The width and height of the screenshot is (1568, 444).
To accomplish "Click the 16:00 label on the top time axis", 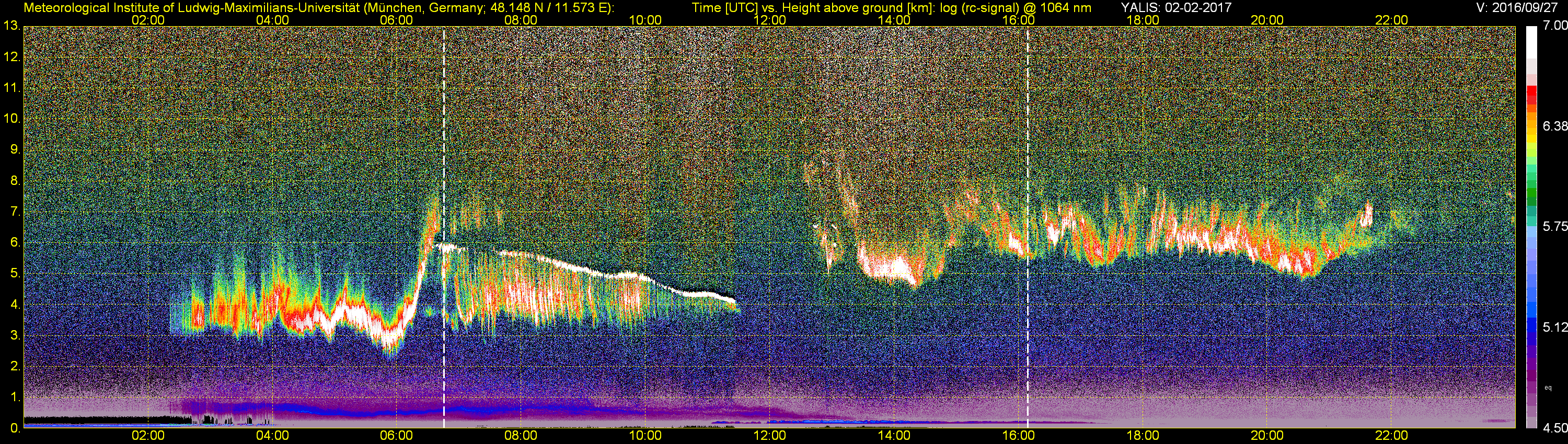I will (1018, 20).
